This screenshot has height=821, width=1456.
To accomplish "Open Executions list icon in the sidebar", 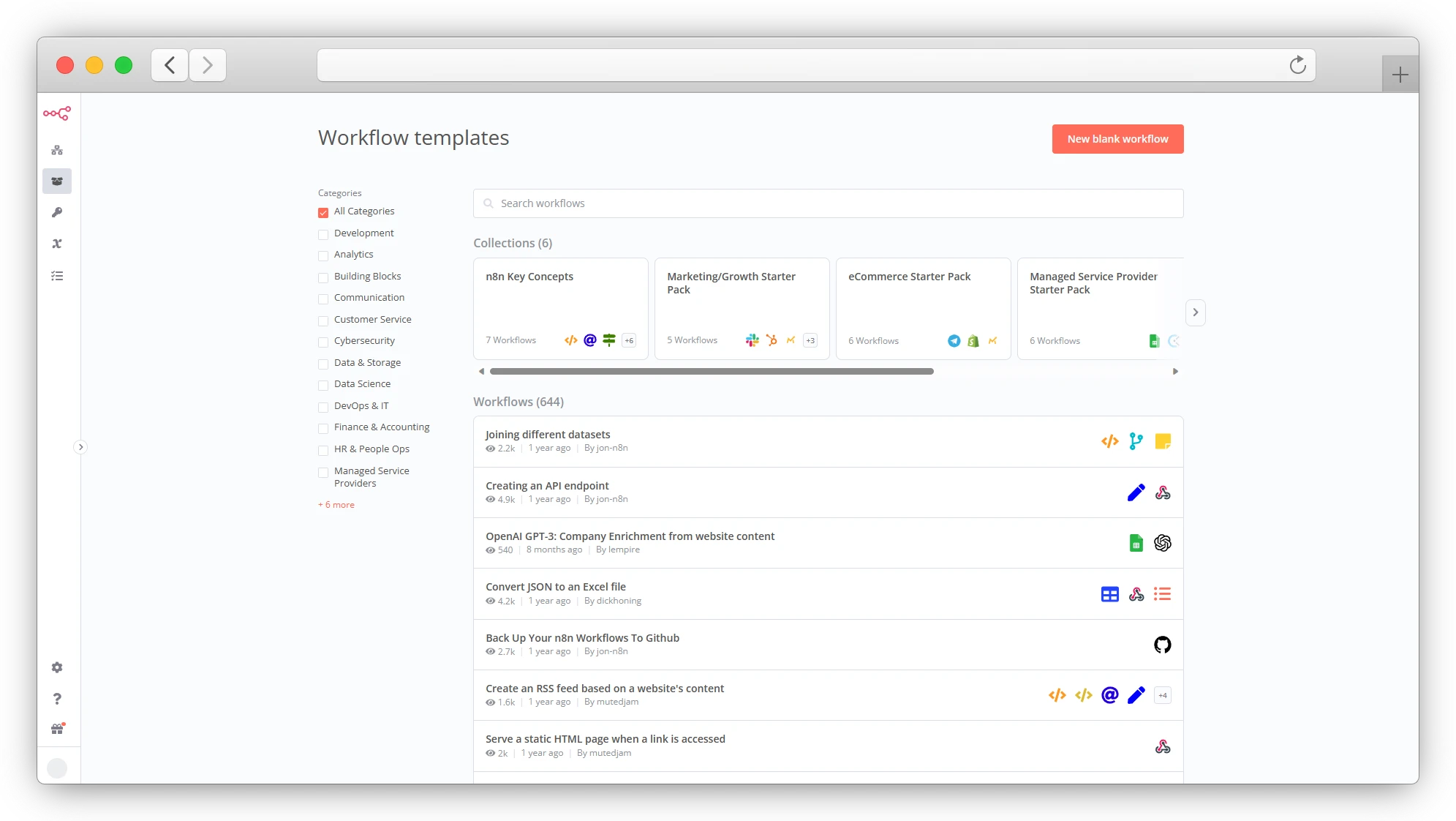I will 57,276.
